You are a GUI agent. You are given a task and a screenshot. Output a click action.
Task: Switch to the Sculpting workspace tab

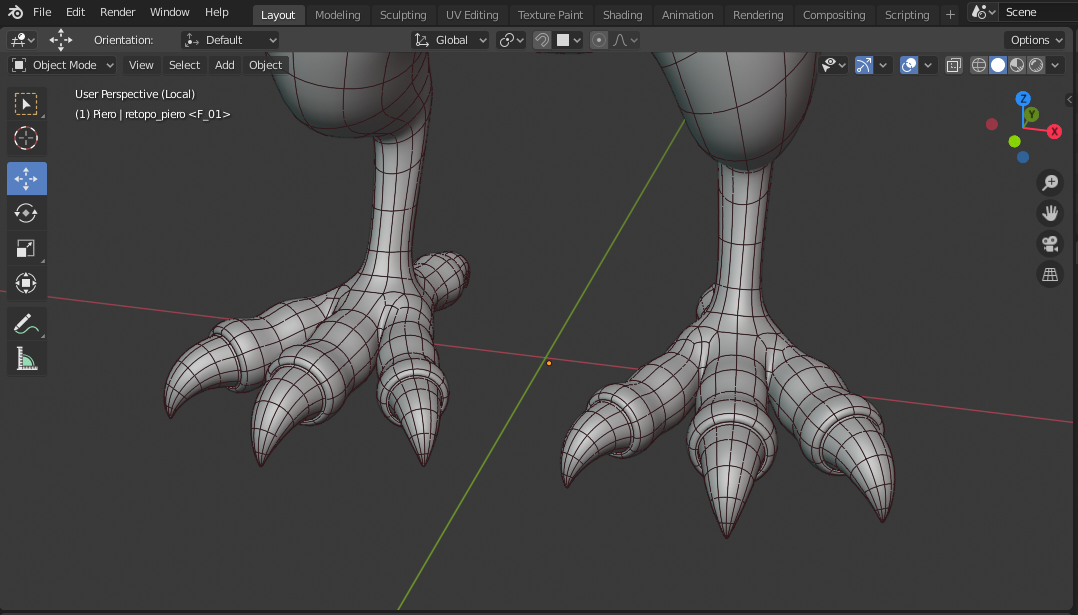(403, 14)
